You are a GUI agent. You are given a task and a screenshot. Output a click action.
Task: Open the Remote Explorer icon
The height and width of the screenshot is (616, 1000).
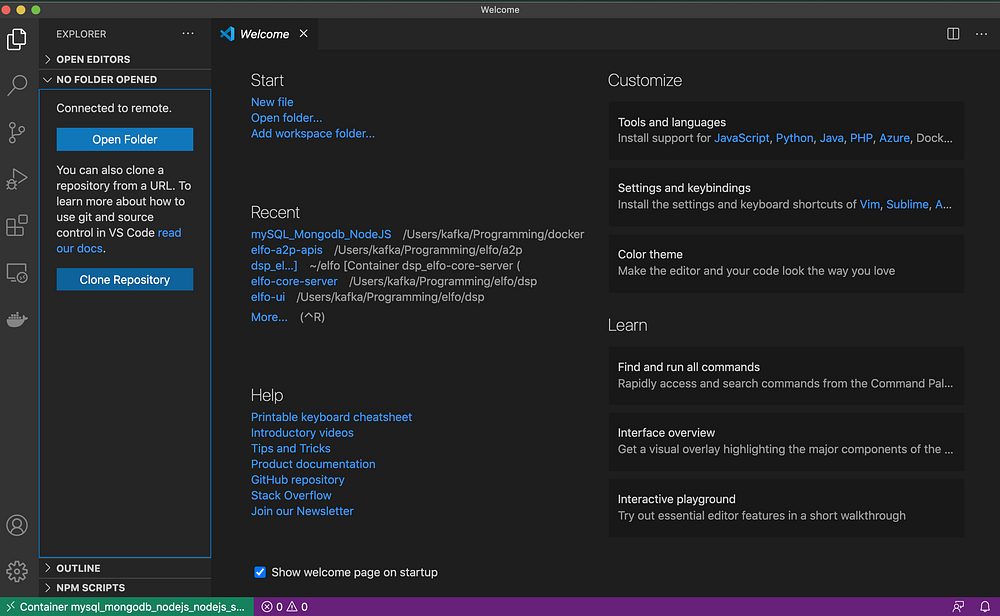pos(17,273)
